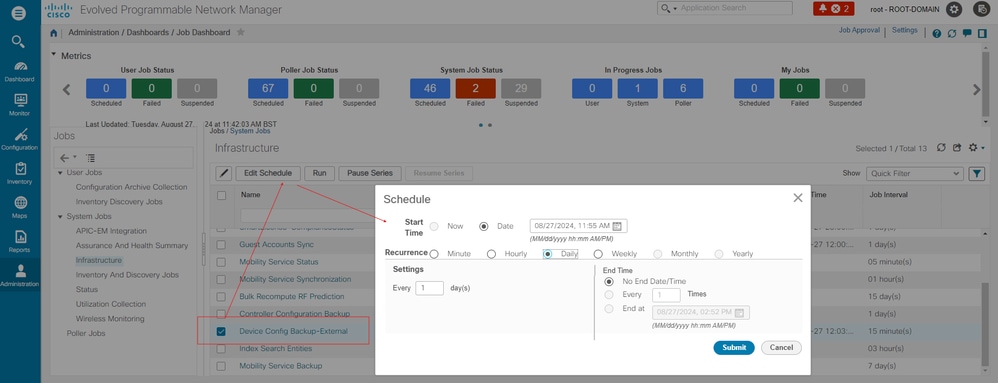Go to next metrics with right chevron
Viewport: 998px width, 383px height.
pos(976,90)
